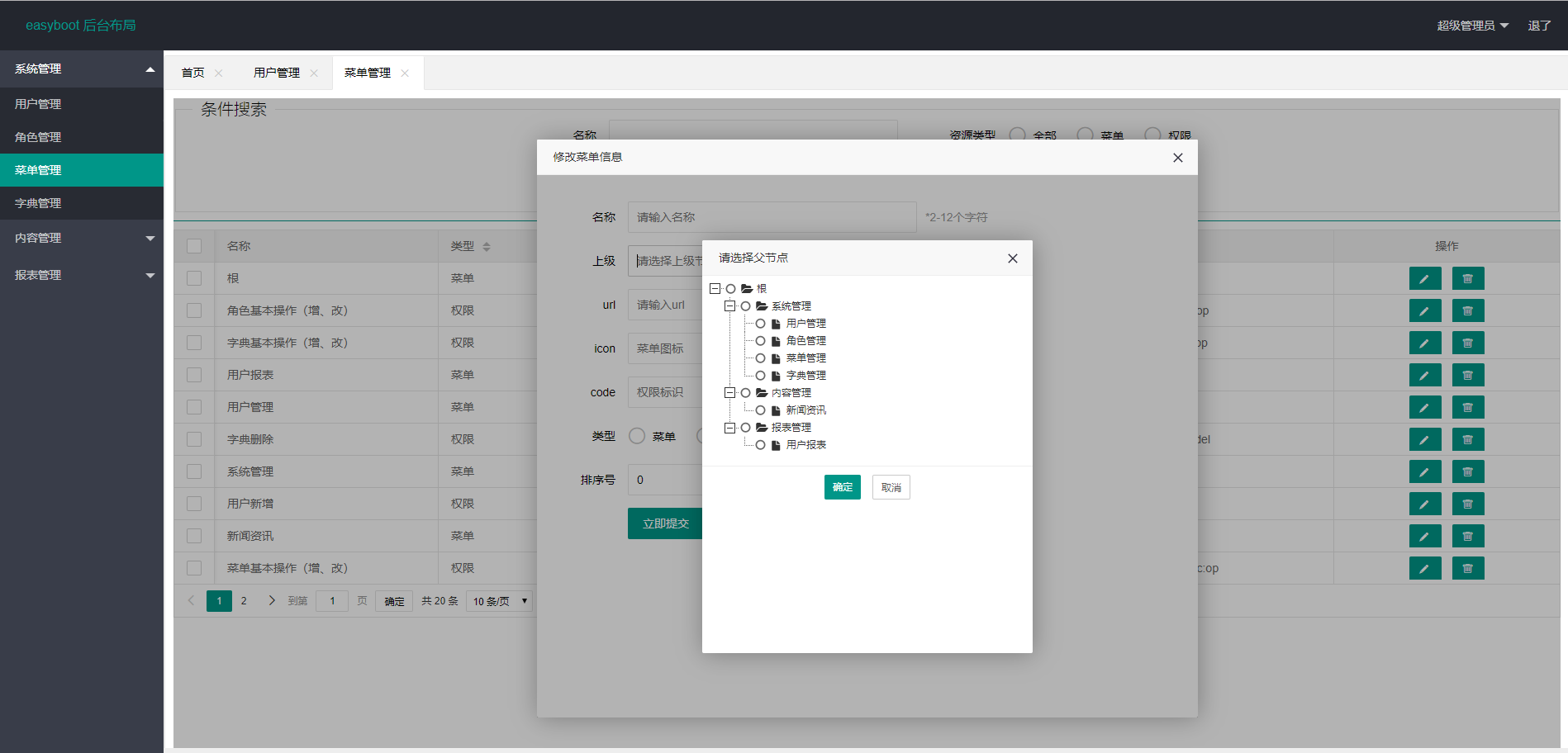
Task: Edit the 系统管理 table row
Action: (1424, 471)
